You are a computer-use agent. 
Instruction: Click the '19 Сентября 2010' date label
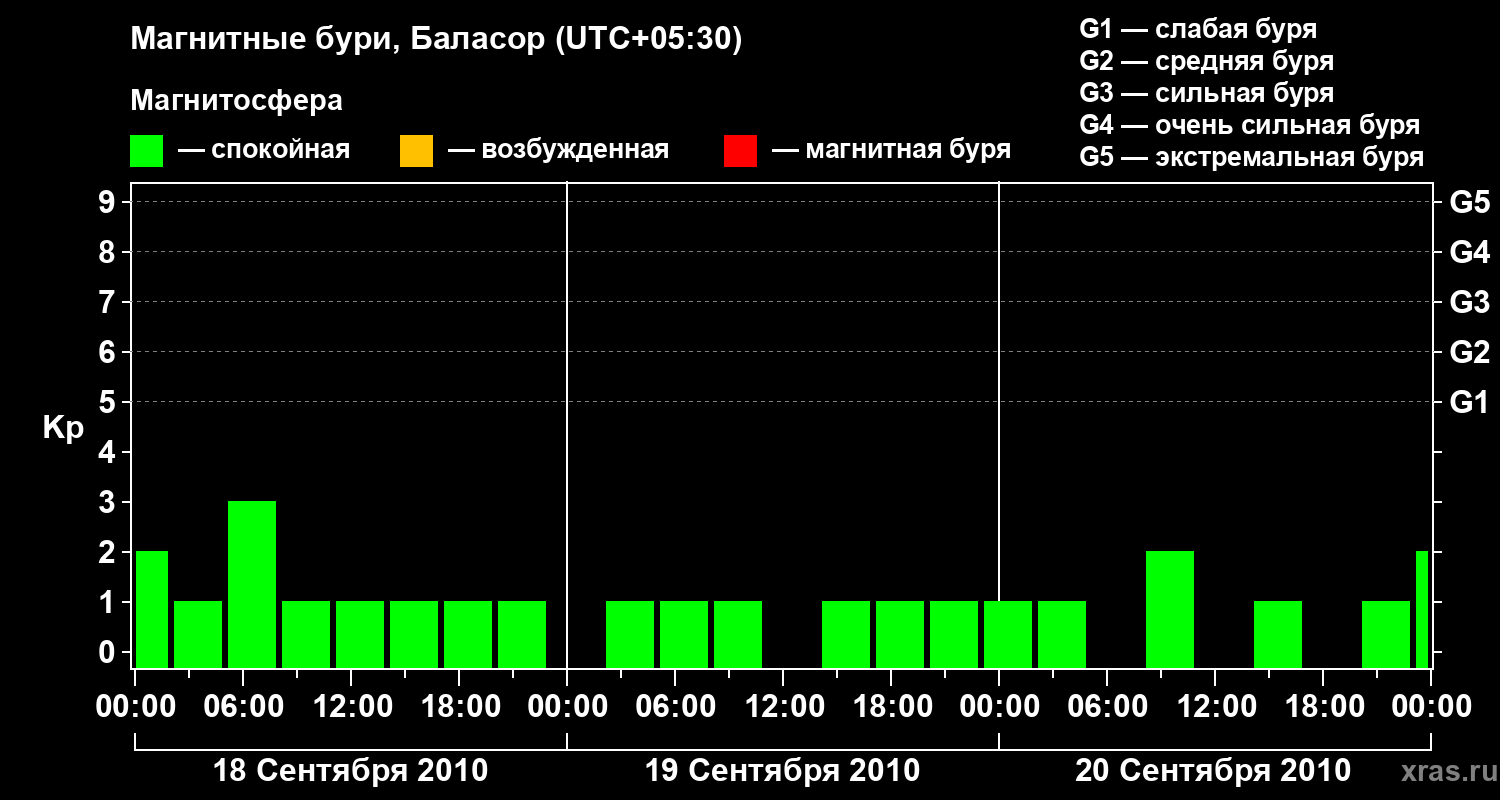(x=782, y=771)
